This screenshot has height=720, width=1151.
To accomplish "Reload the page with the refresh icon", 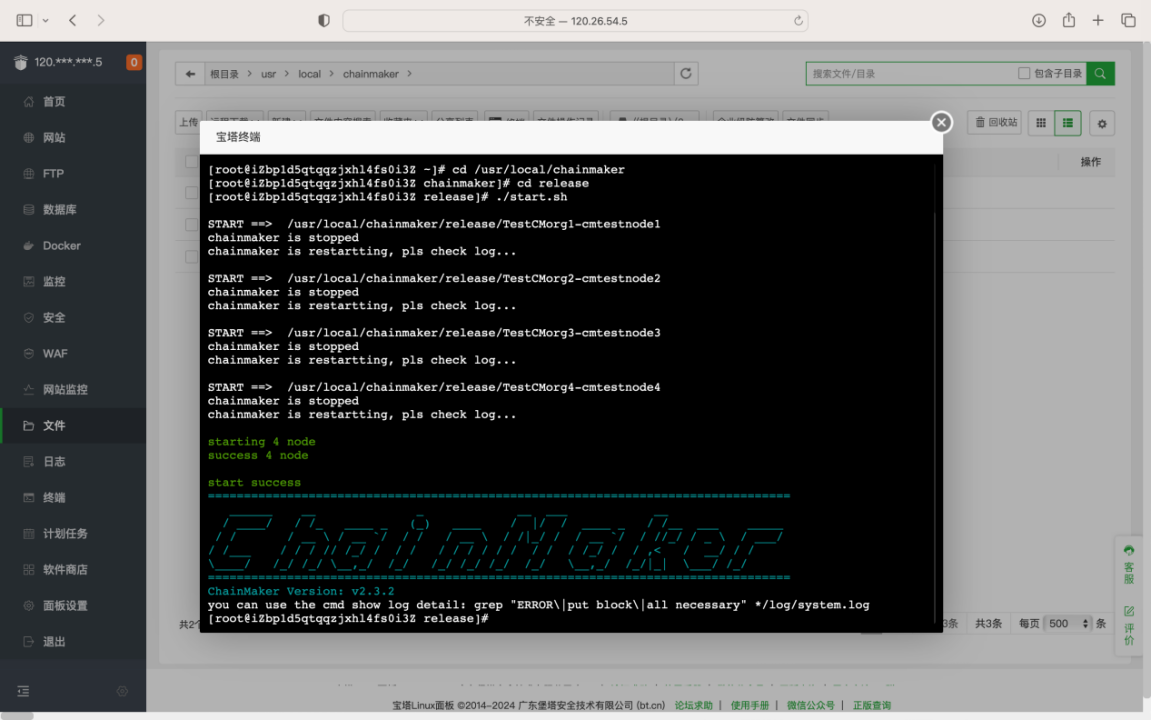I will pyautogui.click(x=798, y=21).
